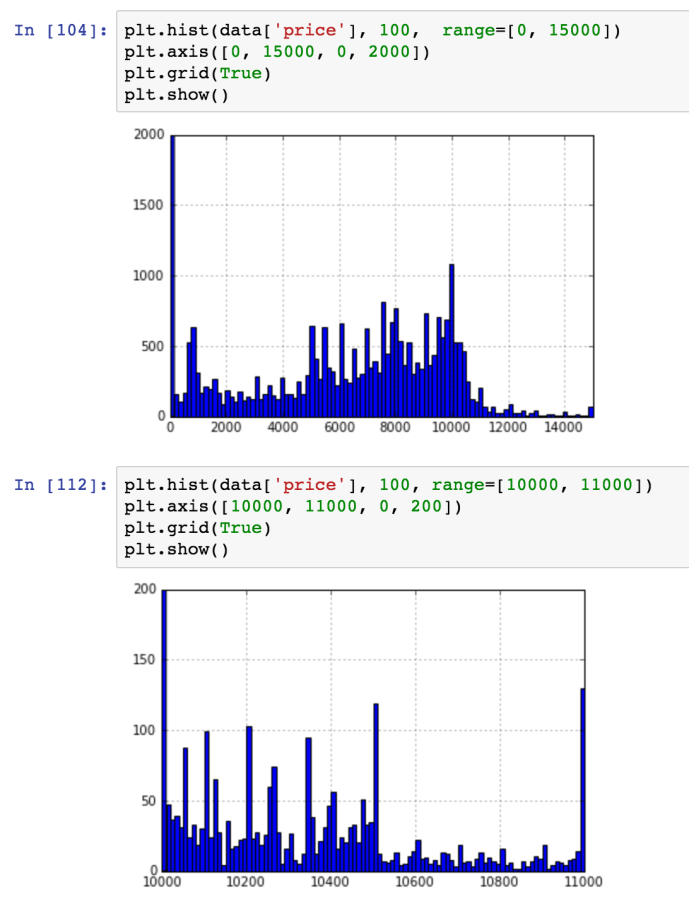Click the 150 y-axis label on bottom plot
This screenshot has height=913, width=689.
point(145,660)
